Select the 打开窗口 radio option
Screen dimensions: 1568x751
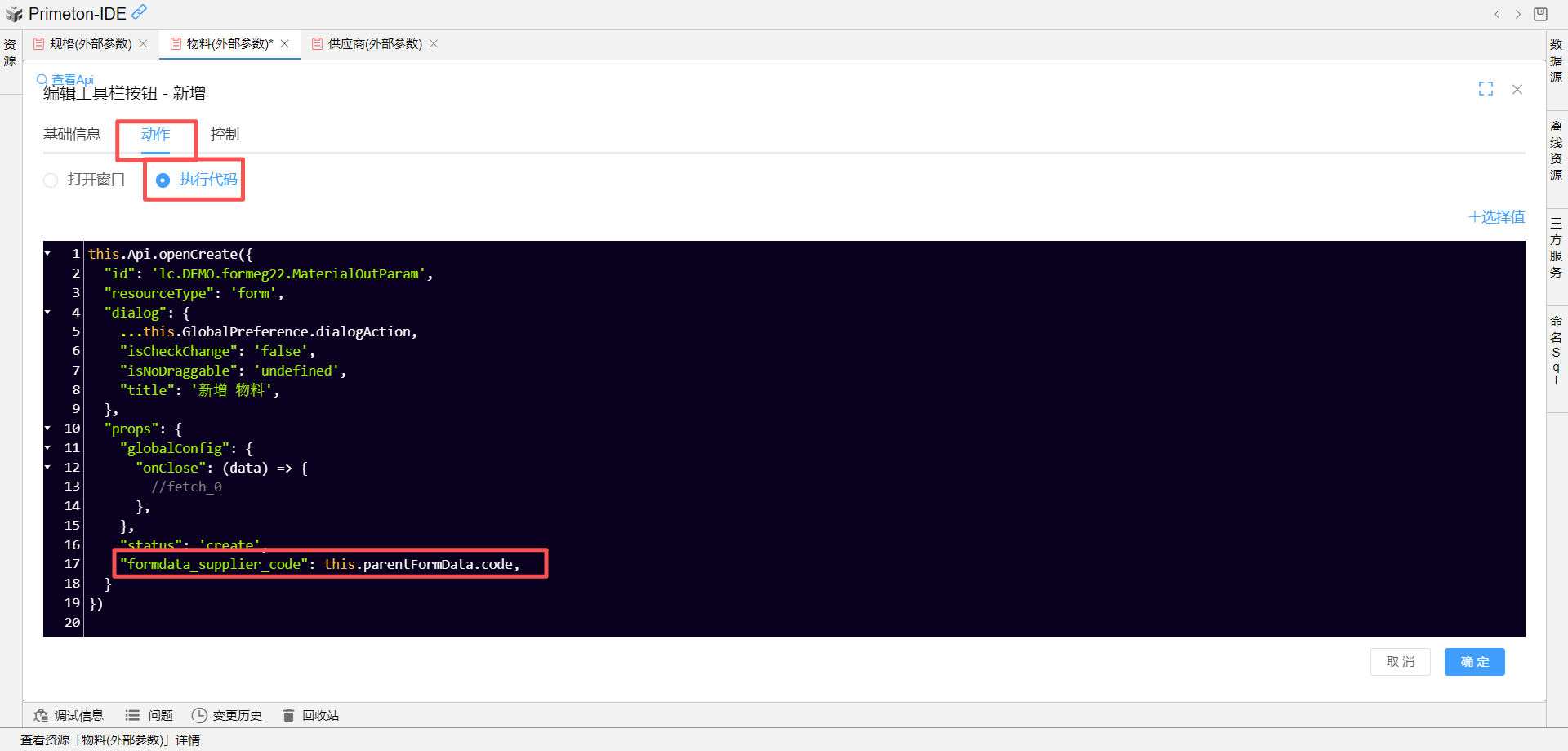point(51,180)
